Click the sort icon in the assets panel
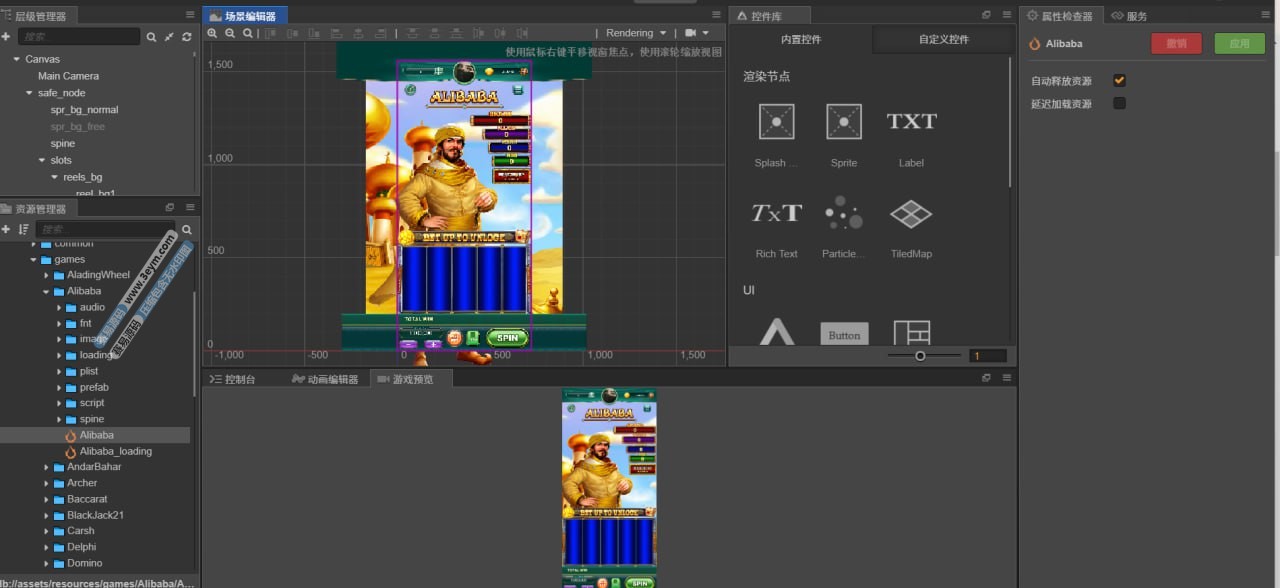The width and height of the screenshot is (1280, 588). click(23, 230)
